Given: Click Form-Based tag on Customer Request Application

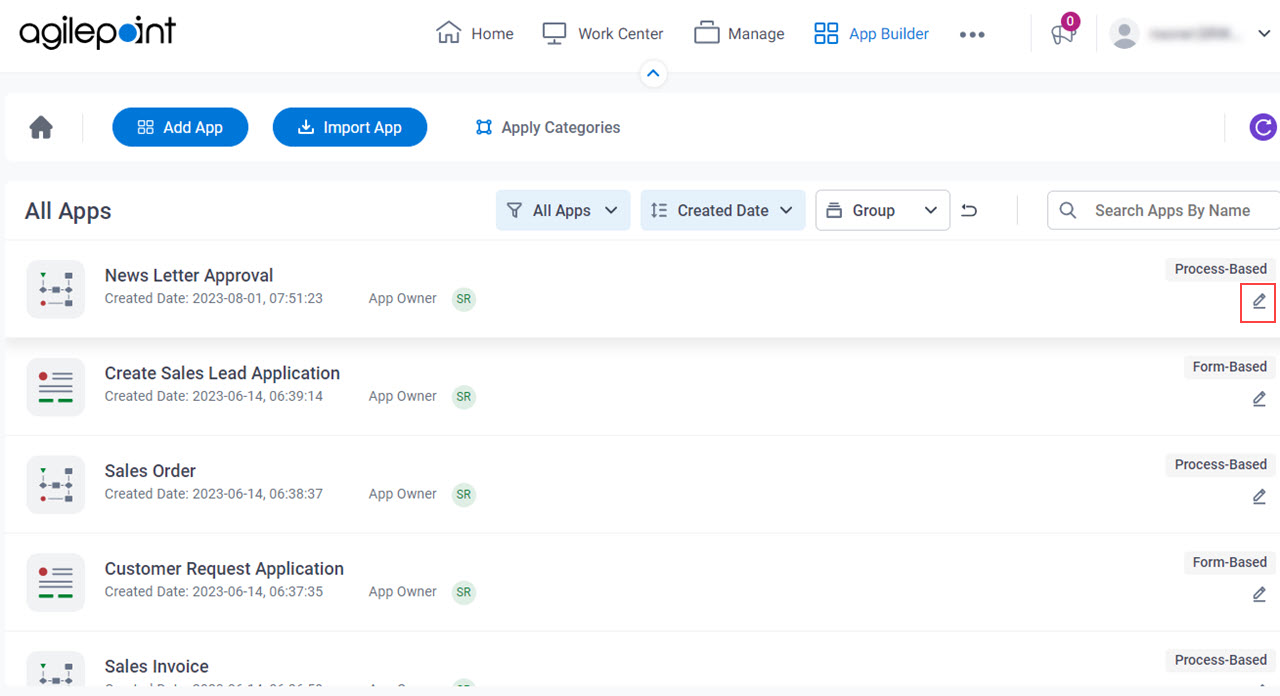Looking at the screenshot, I should [x=1229, y=563].
